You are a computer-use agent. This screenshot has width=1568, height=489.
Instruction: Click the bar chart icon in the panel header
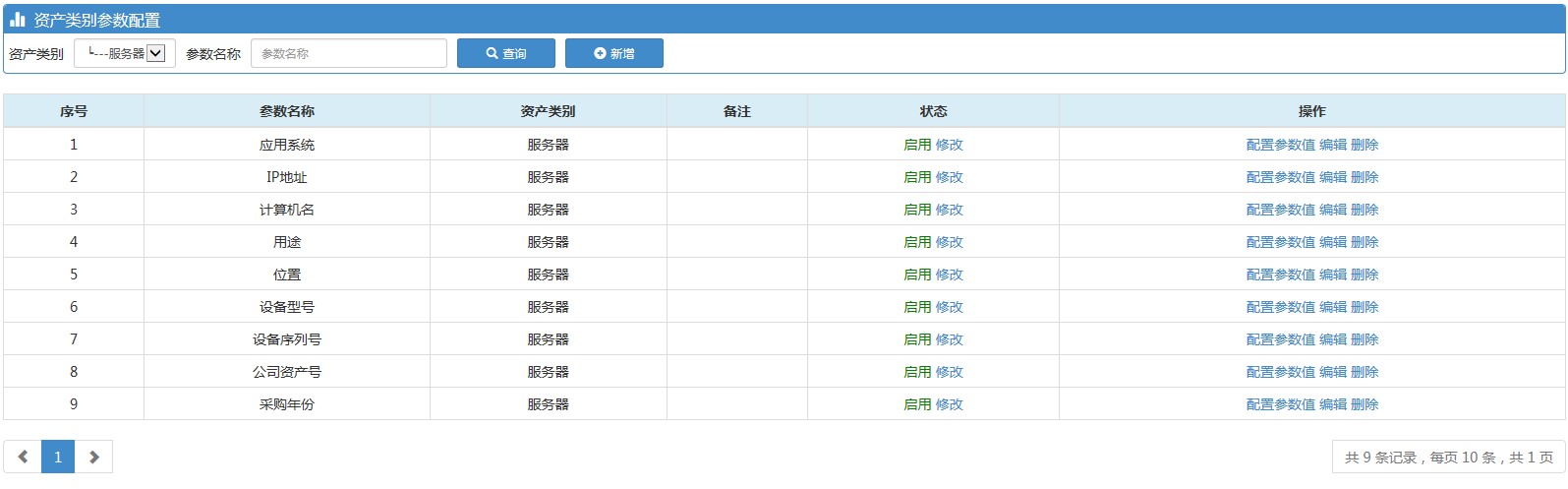click(18, 20)
